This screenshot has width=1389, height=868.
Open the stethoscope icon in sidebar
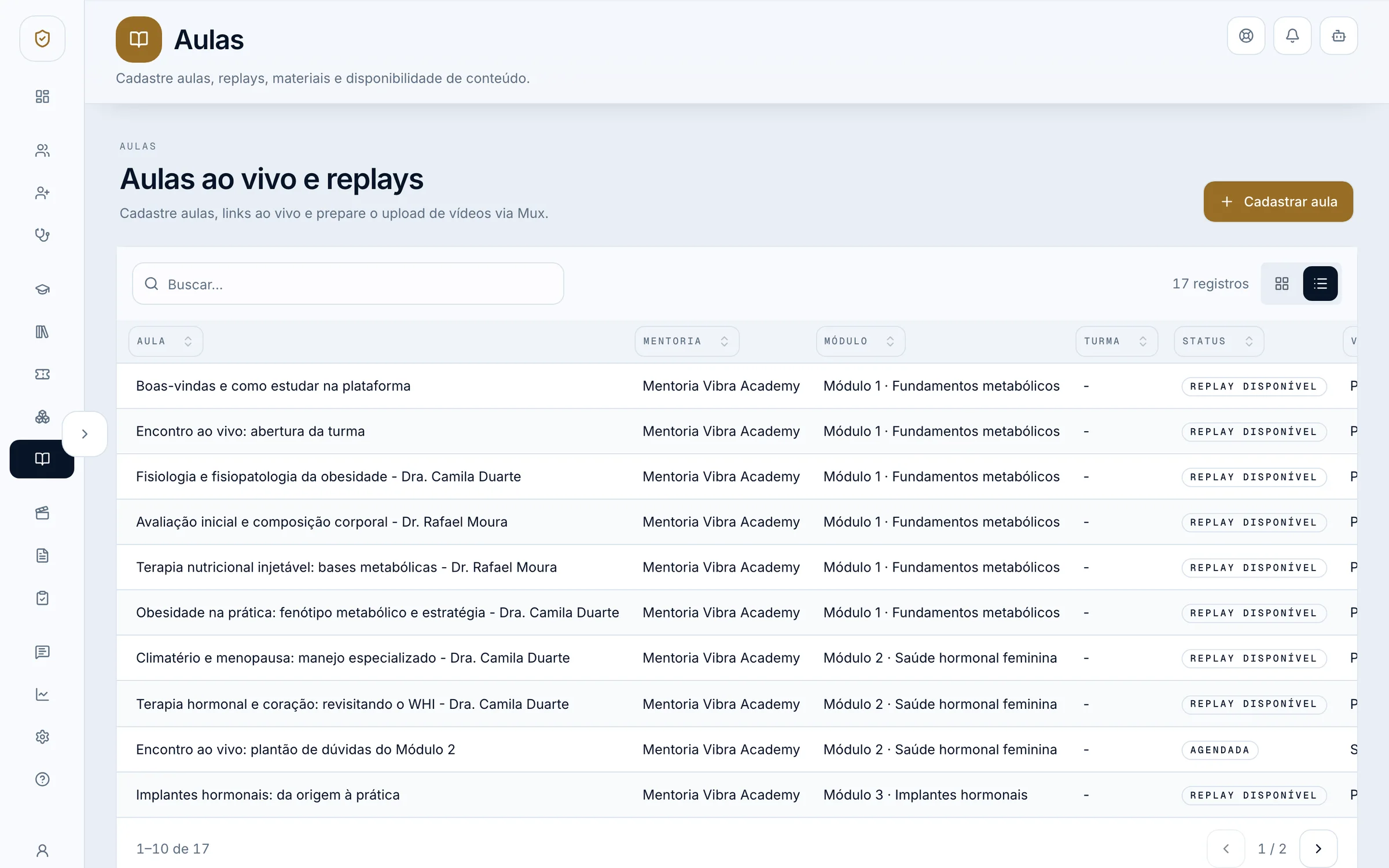42,235
